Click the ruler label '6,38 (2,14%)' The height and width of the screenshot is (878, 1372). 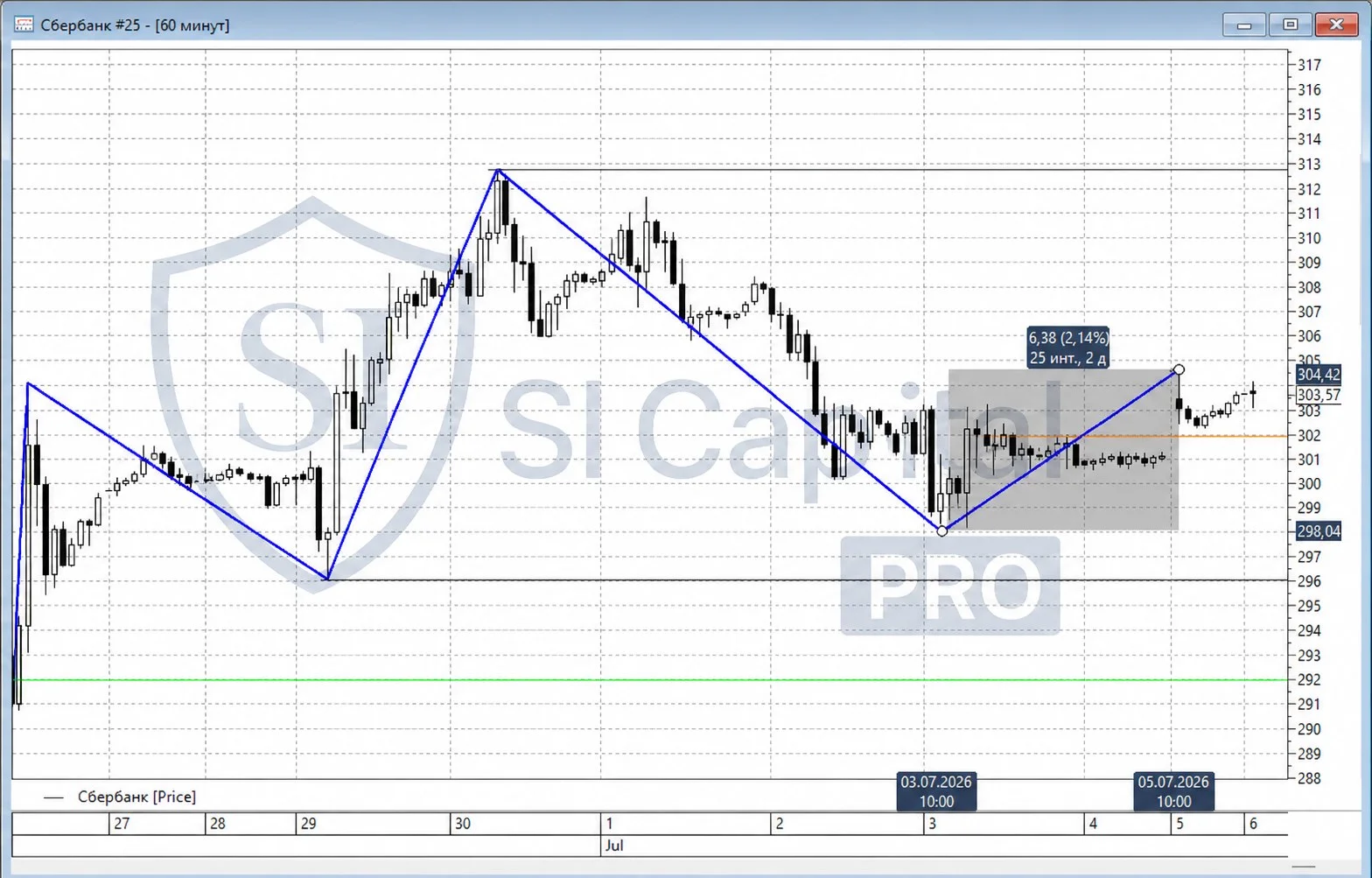(x=1068, y=338)
